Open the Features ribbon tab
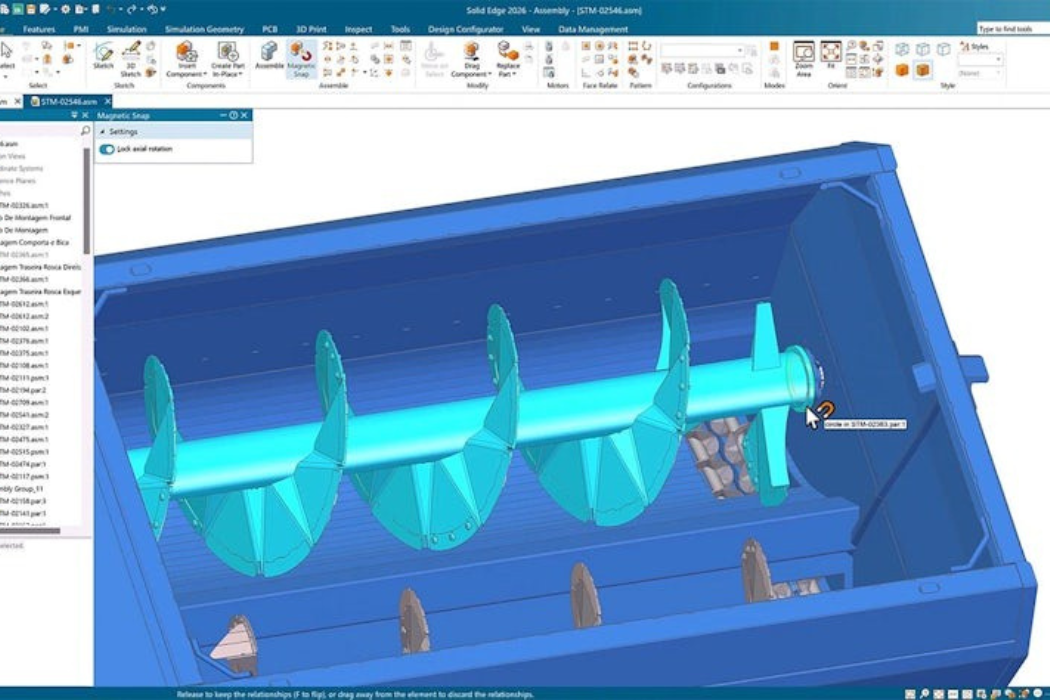The image size is (1050, 700). (39, 29)
